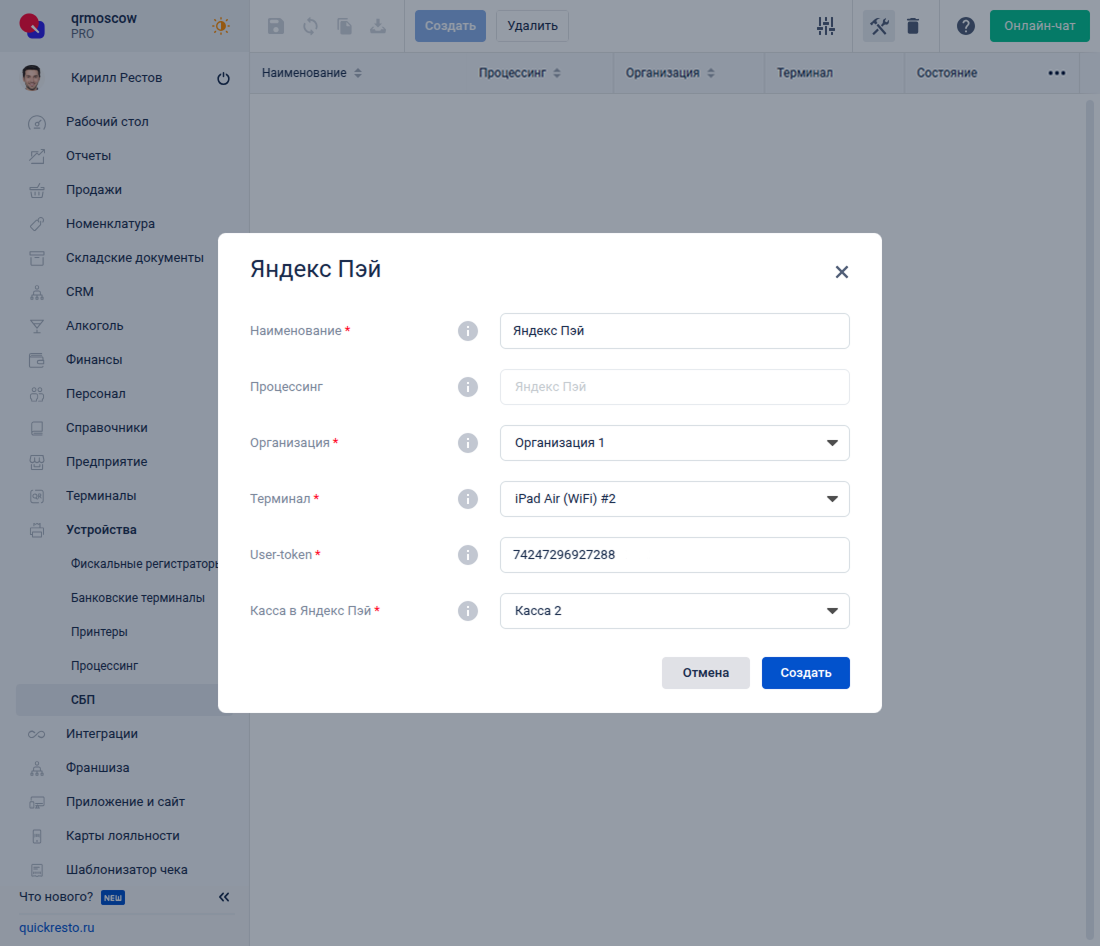Open the tools wrench icon in toolbar
This screenshot has height=946, width=1100.
[x=879, y=26]
